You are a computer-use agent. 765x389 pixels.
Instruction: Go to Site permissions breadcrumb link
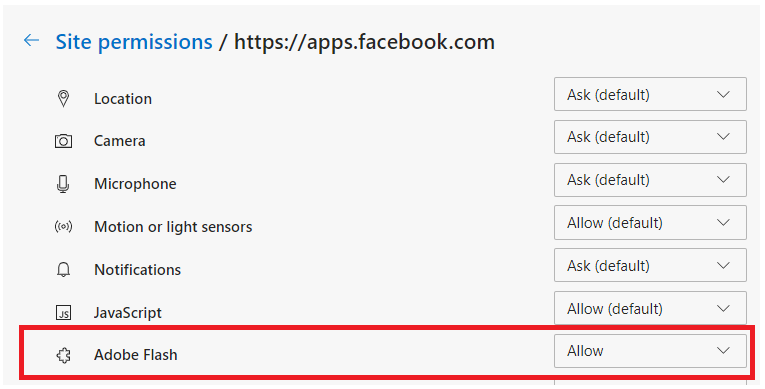pyautogui.click(x=134, y=42)
